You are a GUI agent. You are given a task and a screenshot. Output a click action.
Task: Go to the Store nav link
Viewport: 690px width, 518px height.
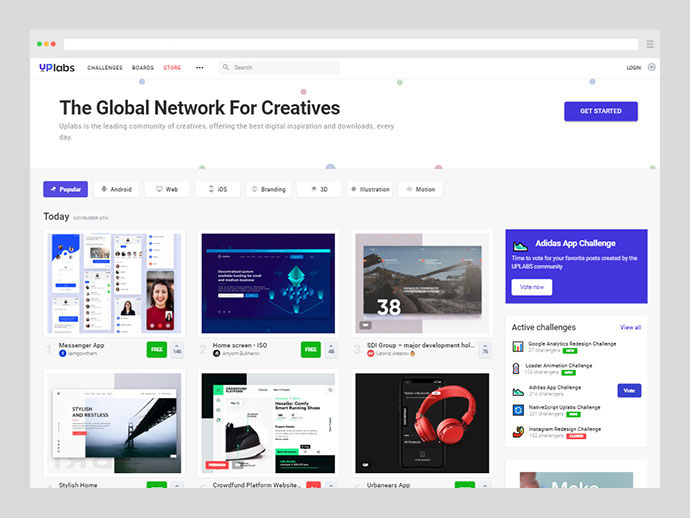(x=172, y=68)
